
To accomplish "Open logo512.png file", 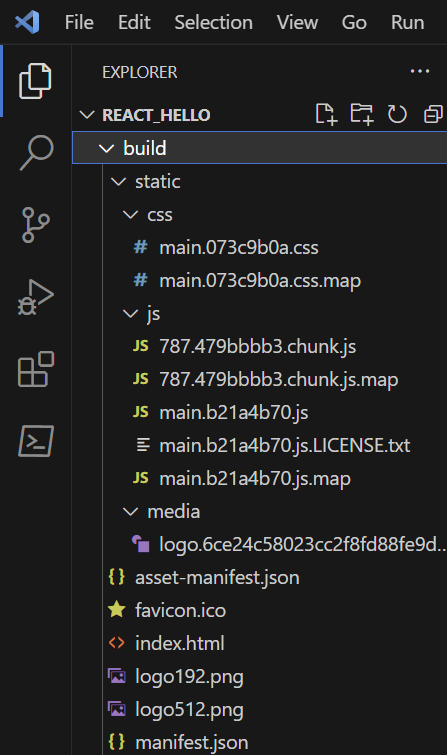I will coord(189,709).
